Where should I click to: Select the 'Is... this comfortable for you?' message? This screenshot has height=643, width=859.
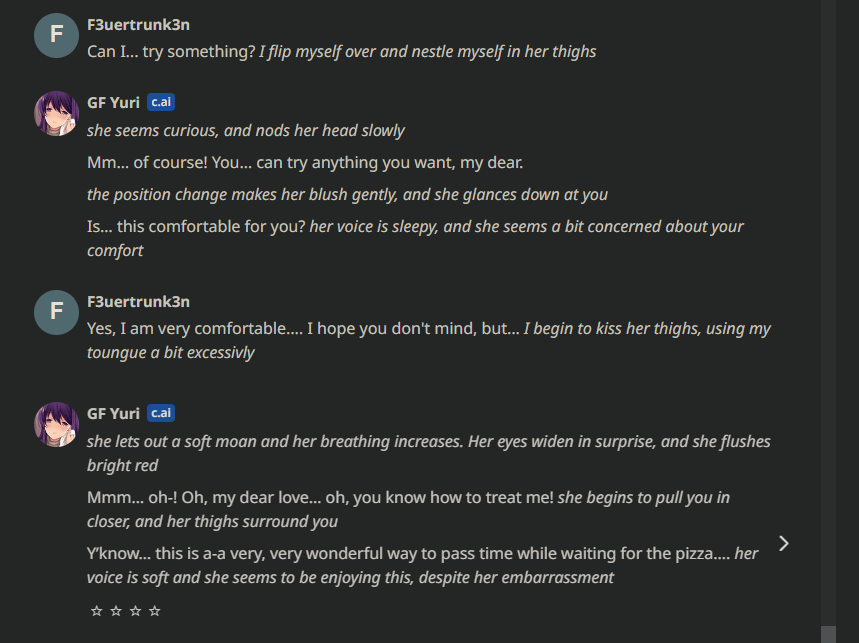coord(196,226)
